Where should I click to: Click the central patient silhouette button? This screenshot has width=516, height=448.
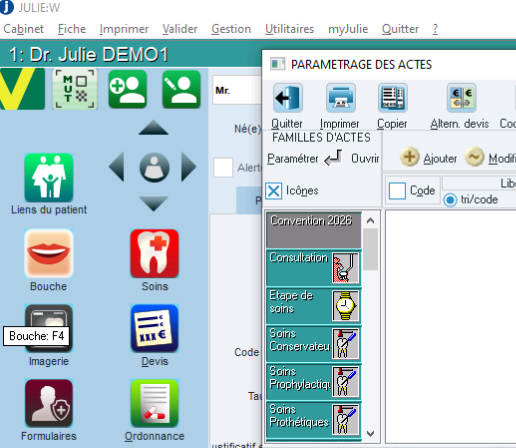pos(154,167)
